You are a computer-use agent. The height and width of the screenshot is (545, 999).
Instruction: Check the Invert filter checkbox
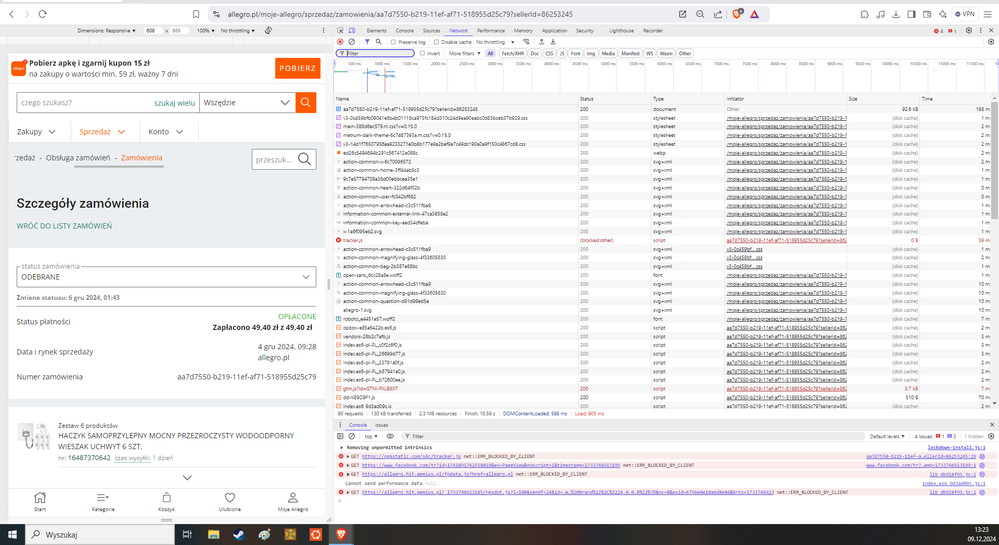pos(422,54)
